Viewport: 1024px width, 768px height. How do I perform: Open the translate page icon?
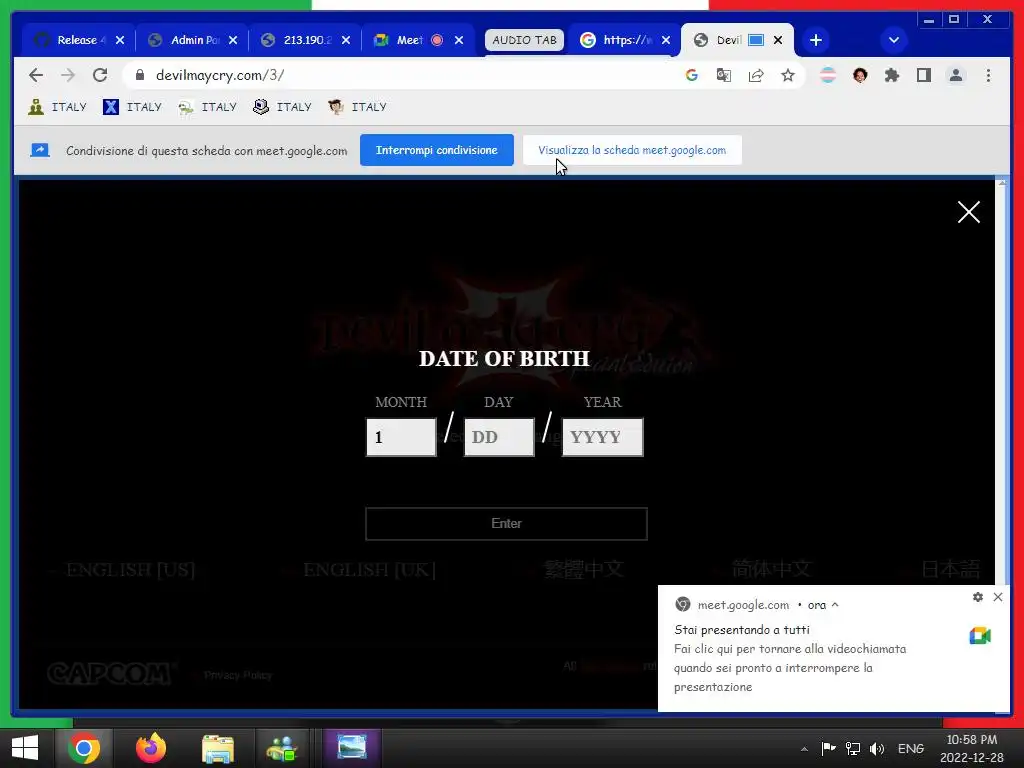point(724,75)
